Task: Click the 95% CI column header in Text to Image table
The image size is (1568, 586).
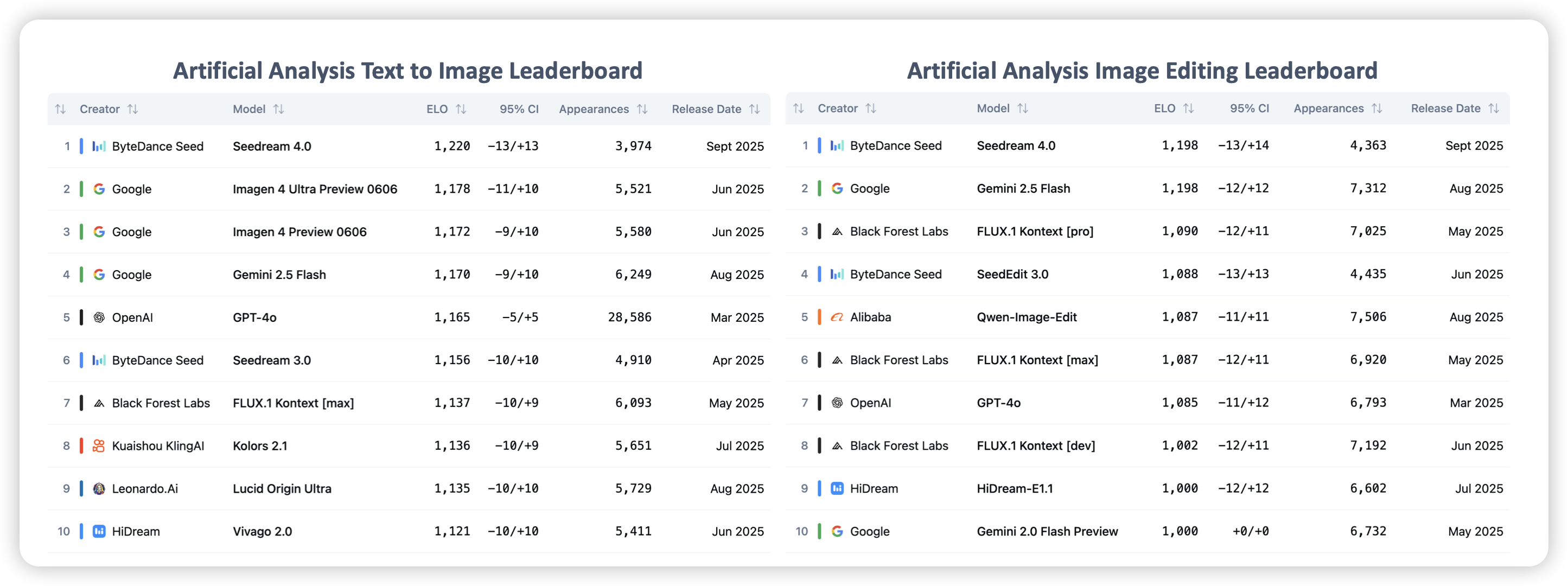Action: (519, 109)
